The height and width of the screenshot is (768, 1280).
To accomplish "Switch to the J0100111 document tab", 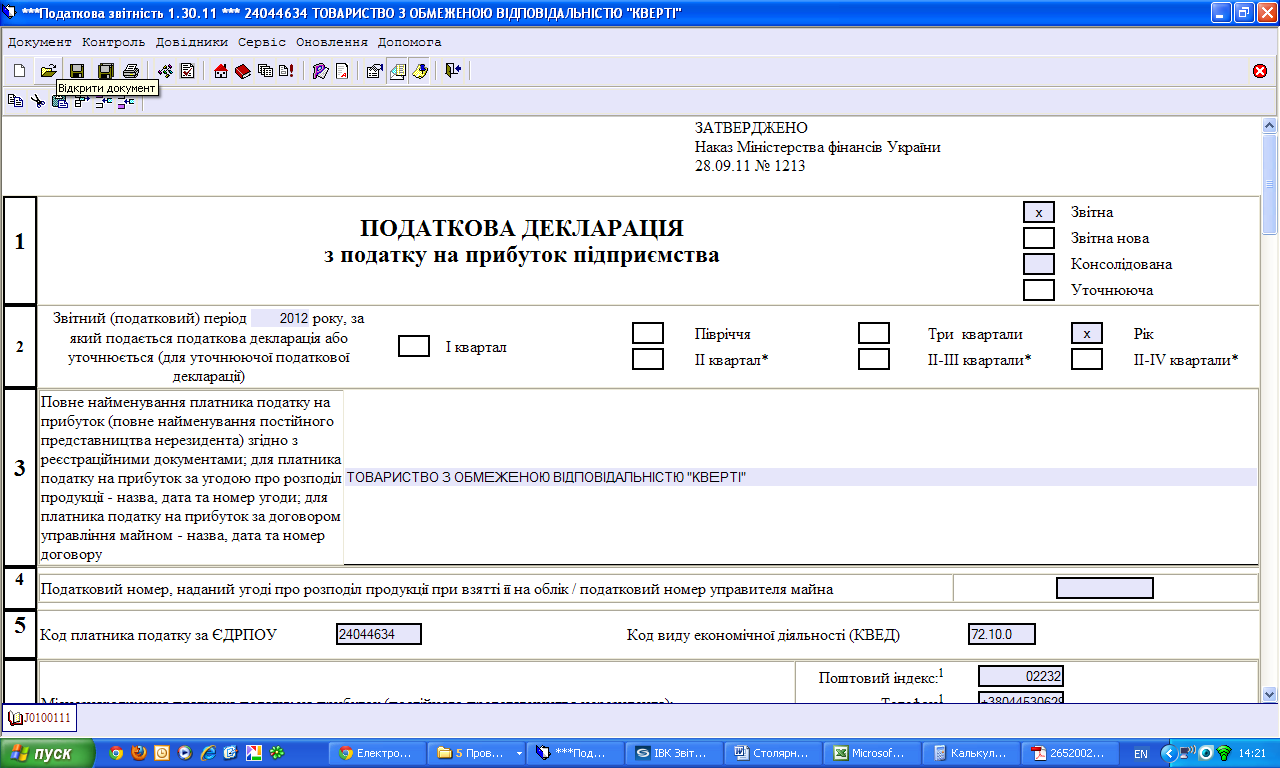I will pos(40,718).
